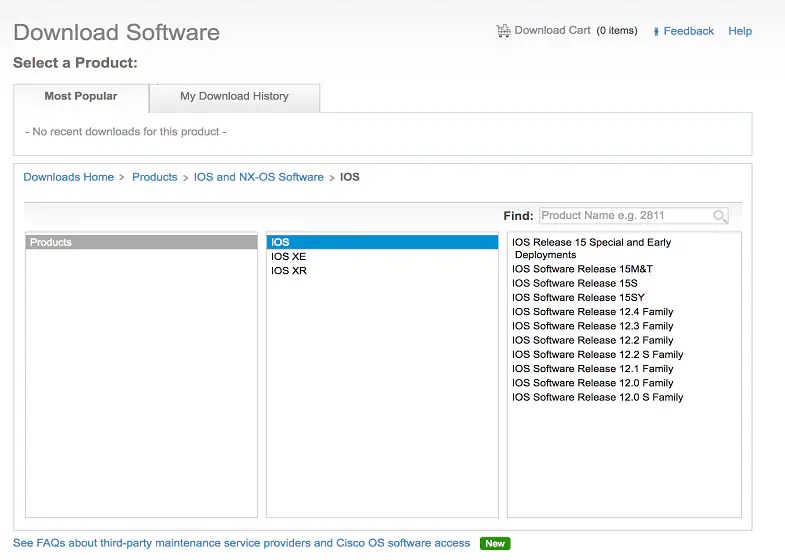Click the (0 items) cart count

pyautogui.click(x=617, y=31)
